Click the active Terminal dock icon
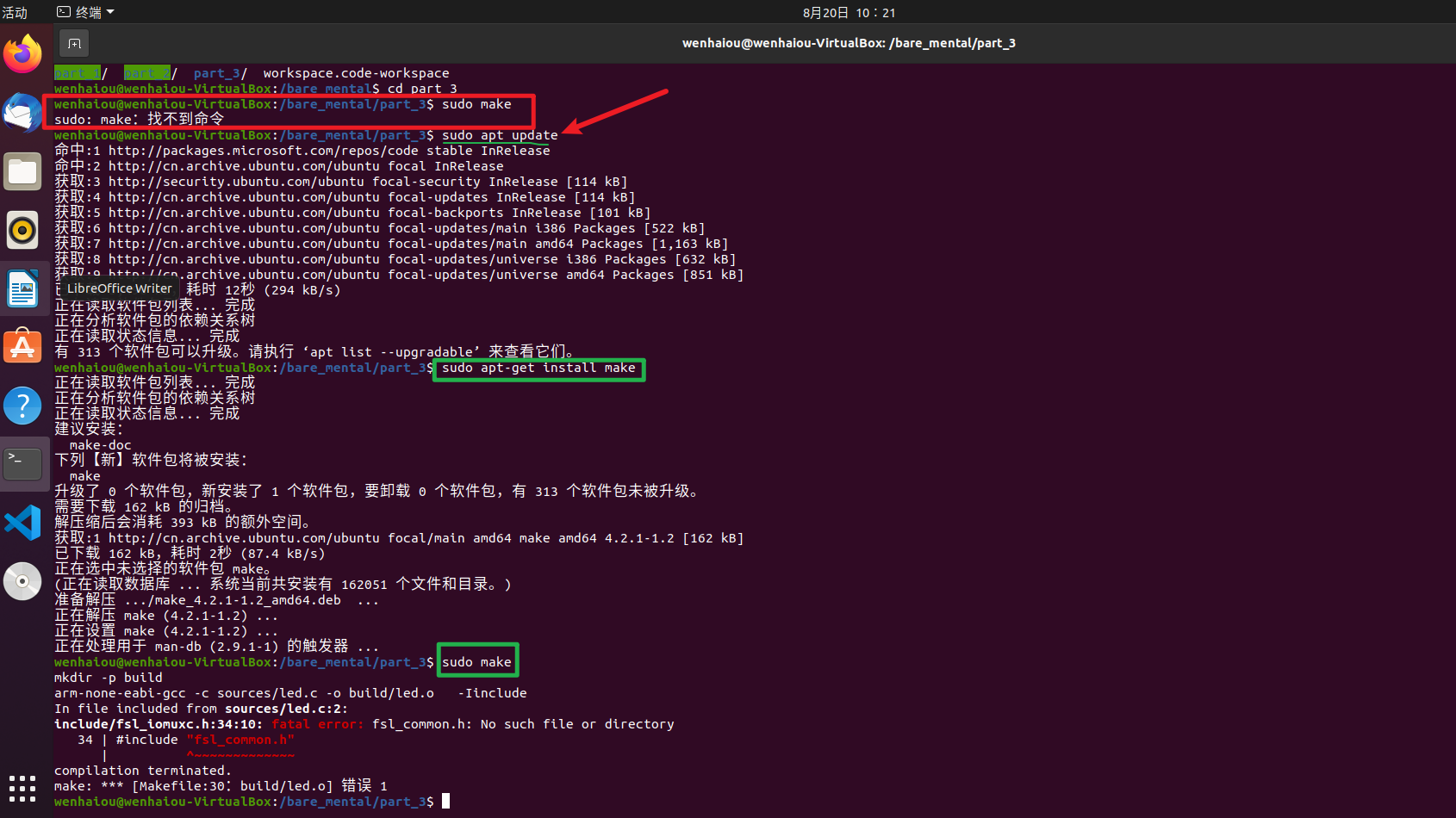 pos(23,462)
